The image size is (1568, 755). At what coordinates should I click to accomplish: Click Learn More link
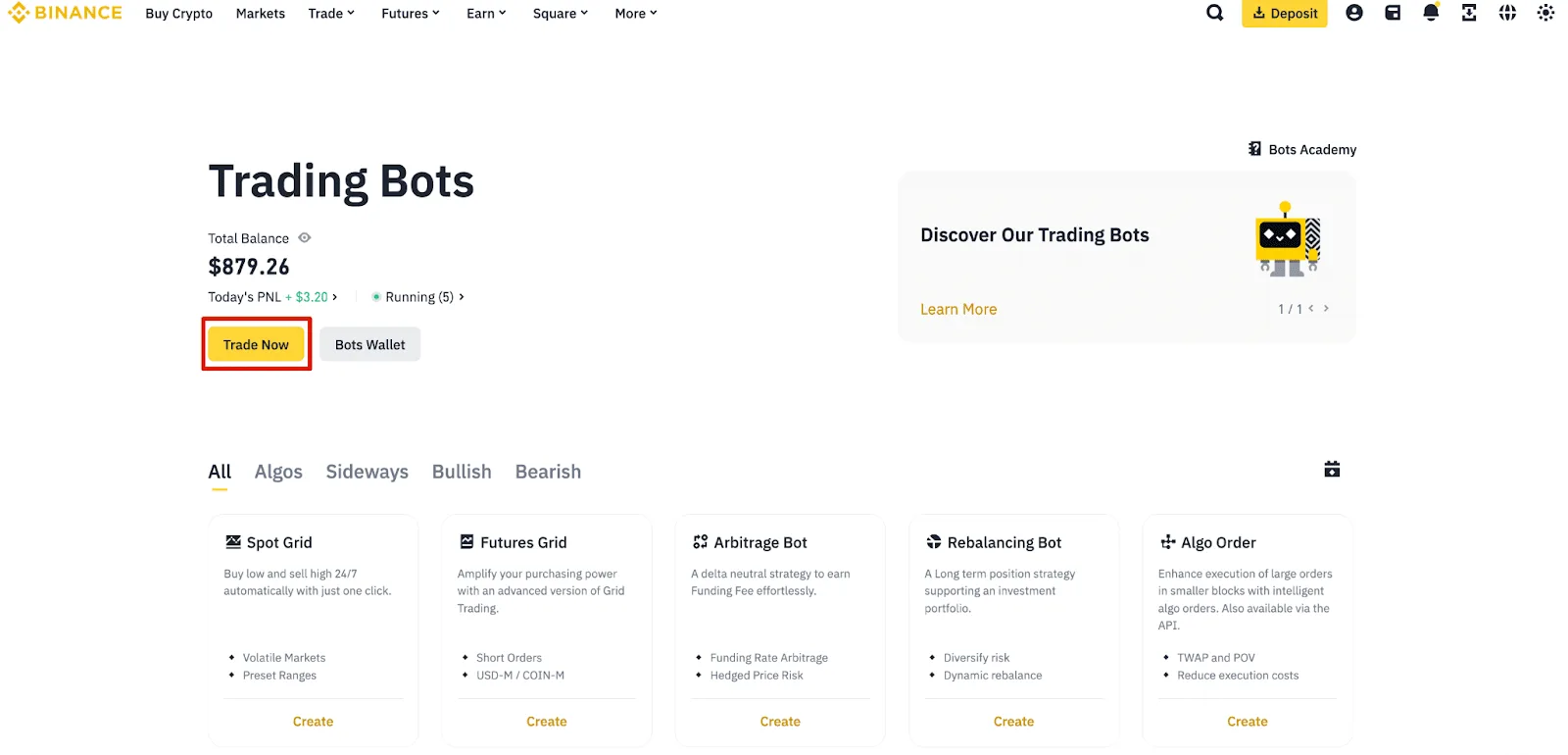958,309
